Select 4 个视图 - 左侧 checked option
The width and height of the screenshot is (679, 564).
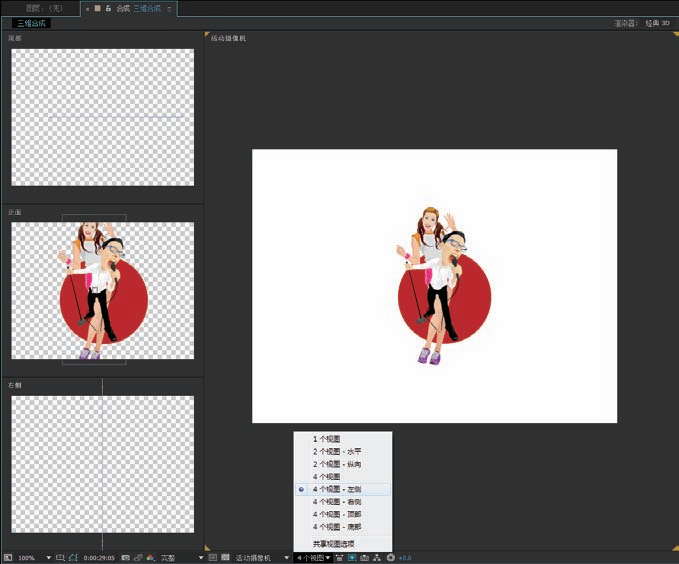[x=343, y=489]
